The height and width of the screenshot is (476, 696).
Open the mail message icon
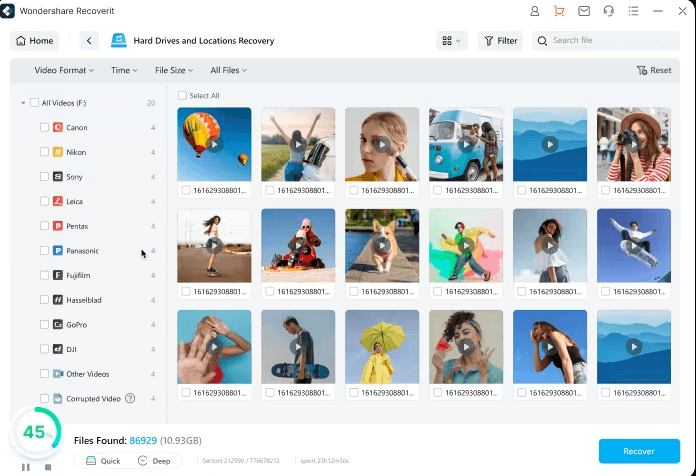(x=584, y=11)
